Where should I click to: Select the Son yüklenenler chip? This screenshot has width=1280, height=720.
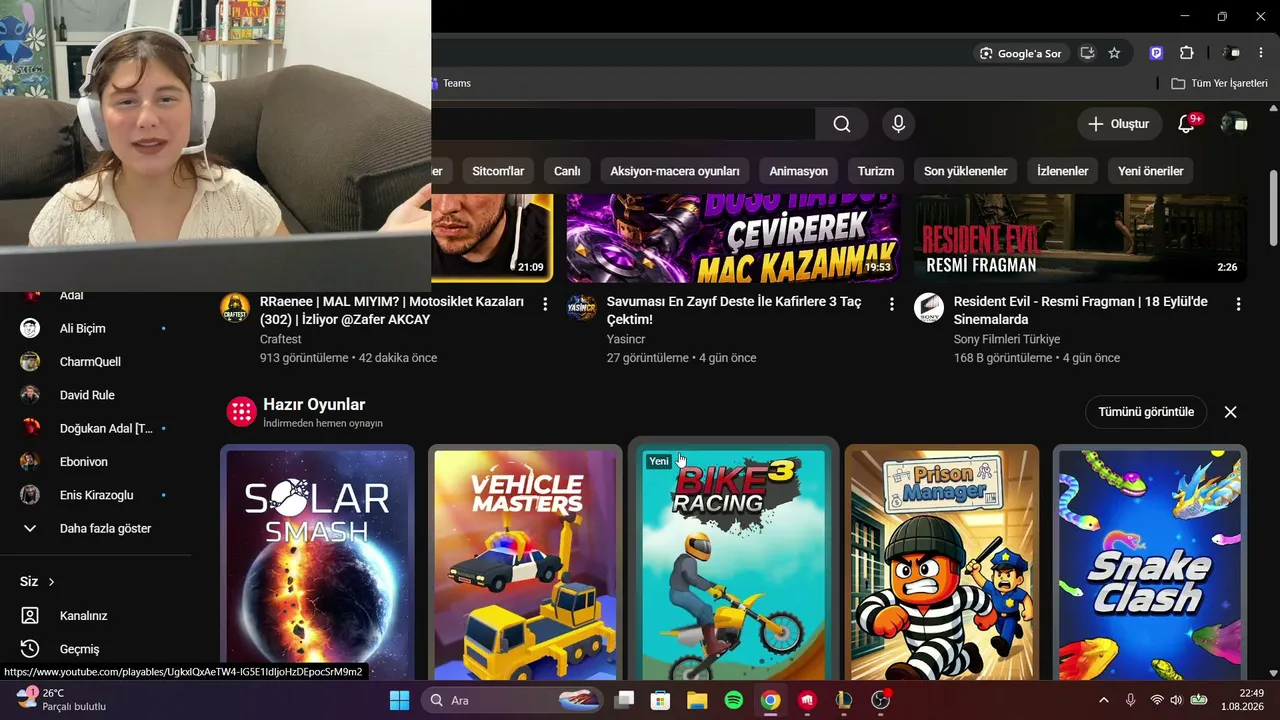click(965, 171)
